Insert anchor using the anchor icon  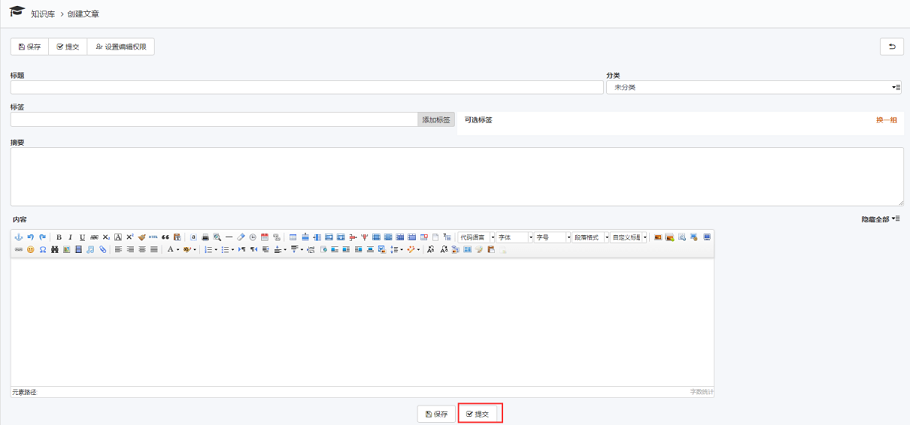click(x=18, y=237)
